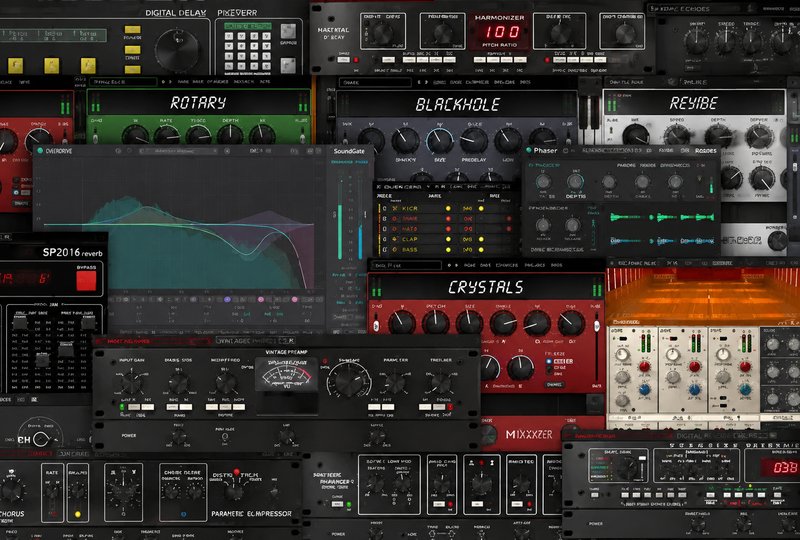800x540 pixels.
Task: Click the Phaser DEPTH knob
Action: tap(575, 181)
